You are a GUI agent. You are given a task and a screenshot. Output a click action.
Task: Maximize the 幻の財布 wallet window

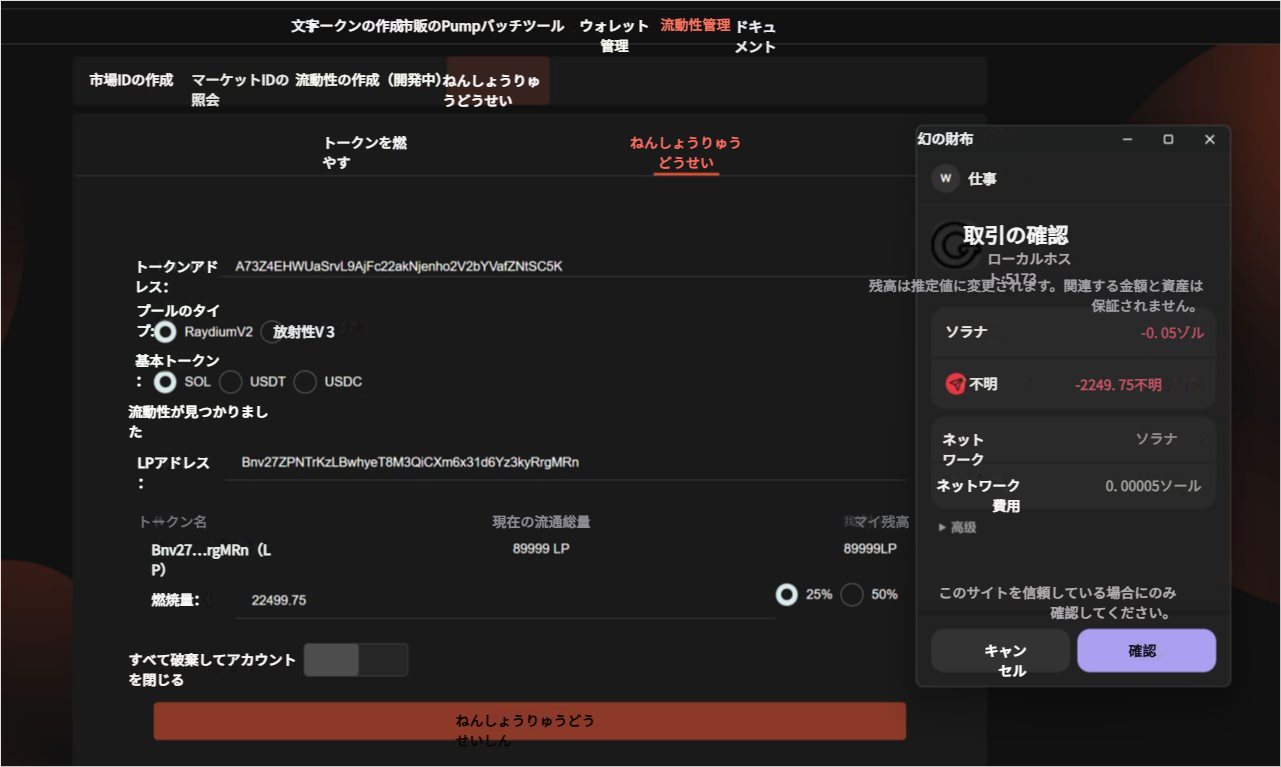1168,140
